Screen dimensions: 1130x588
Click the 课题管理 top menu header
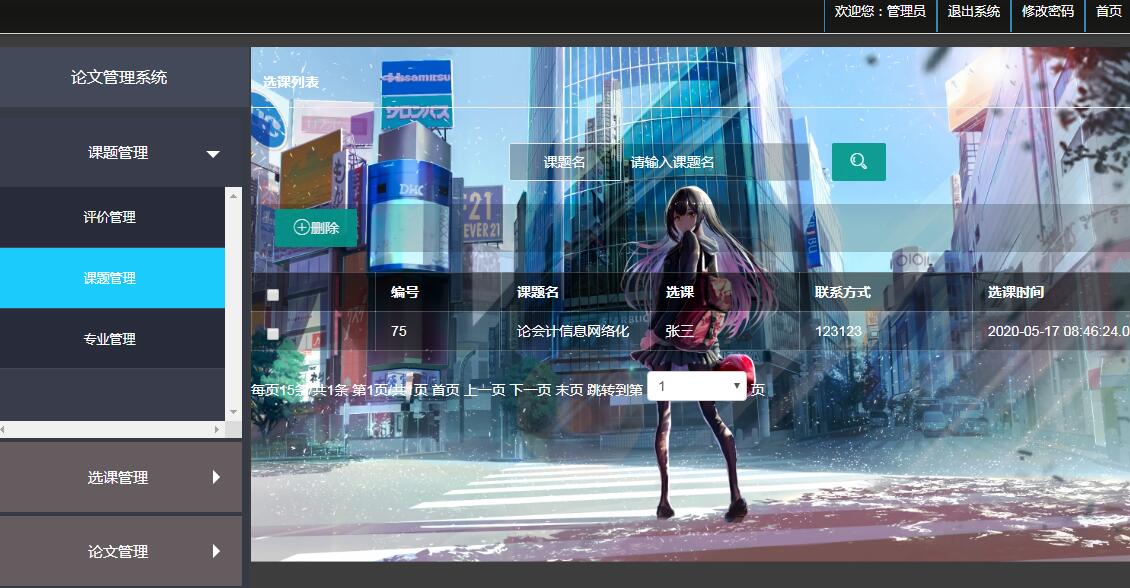tap(120, 153)
